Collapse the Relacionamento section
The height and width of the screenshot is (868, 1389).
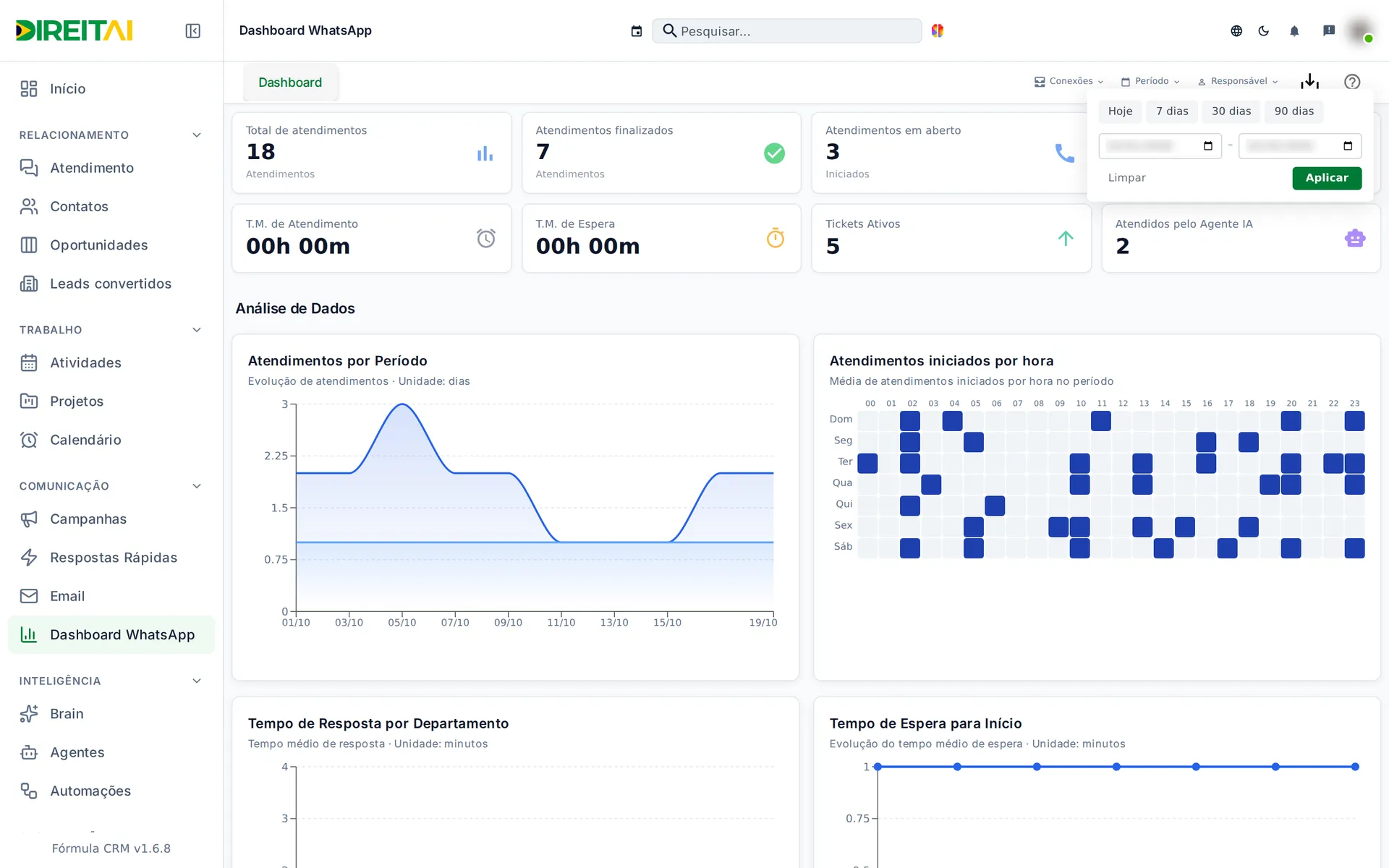[197, 135]
